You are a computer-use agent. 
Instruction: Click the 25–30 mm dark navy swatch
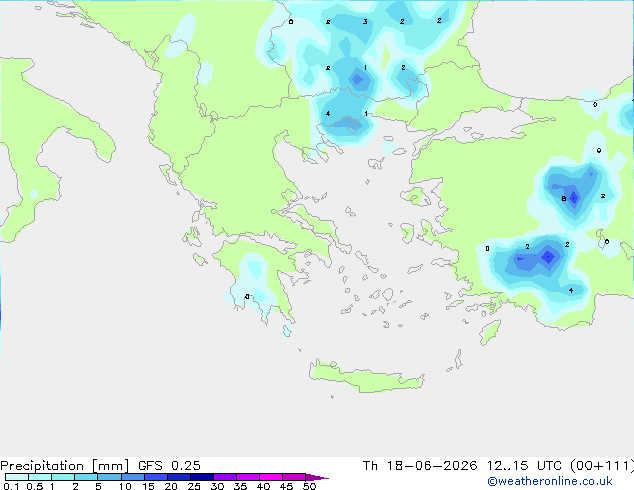point(201,477)
